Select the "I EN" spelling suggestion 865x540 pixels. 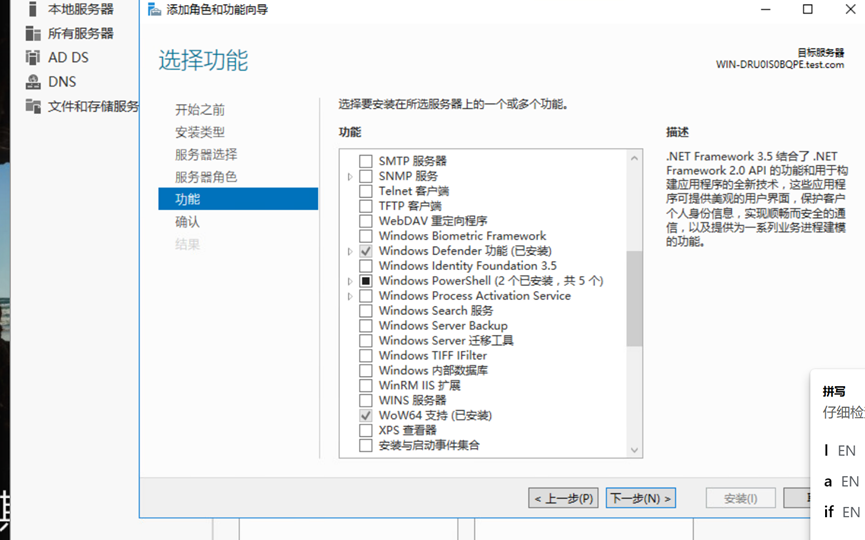[841, 451]
